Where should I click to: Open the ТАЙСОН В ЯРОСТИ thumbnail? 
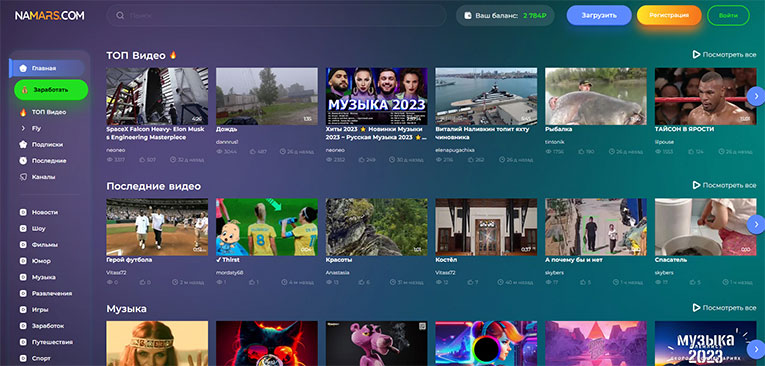[705, 96]
